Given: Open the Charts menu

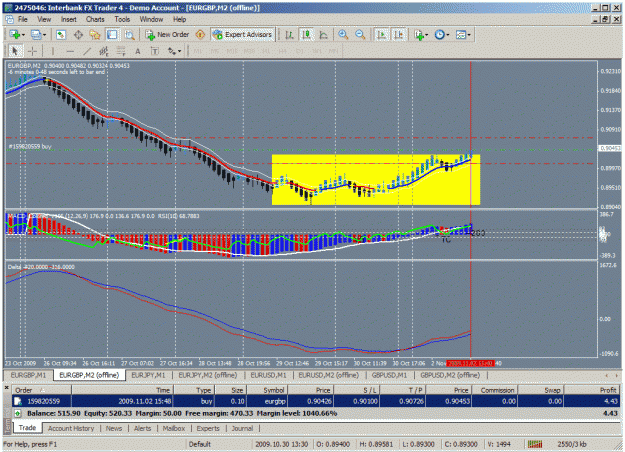Looking at the screenshot, I should [95, 19].
